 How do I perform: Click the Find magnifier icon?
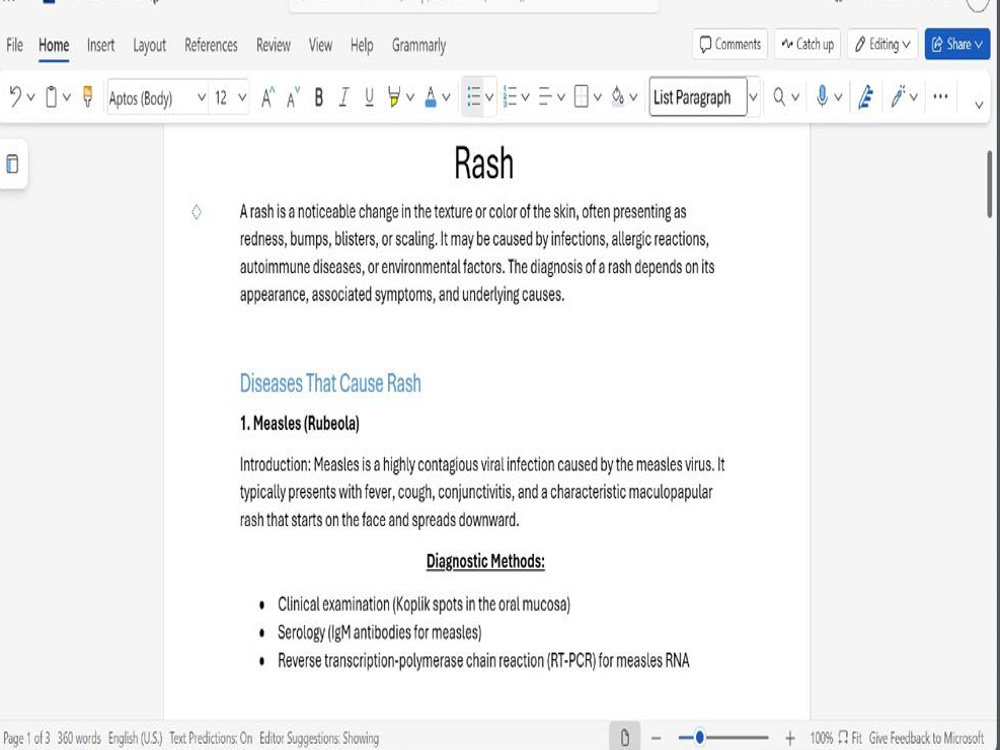pyautogui.click(x=779, y=97)
